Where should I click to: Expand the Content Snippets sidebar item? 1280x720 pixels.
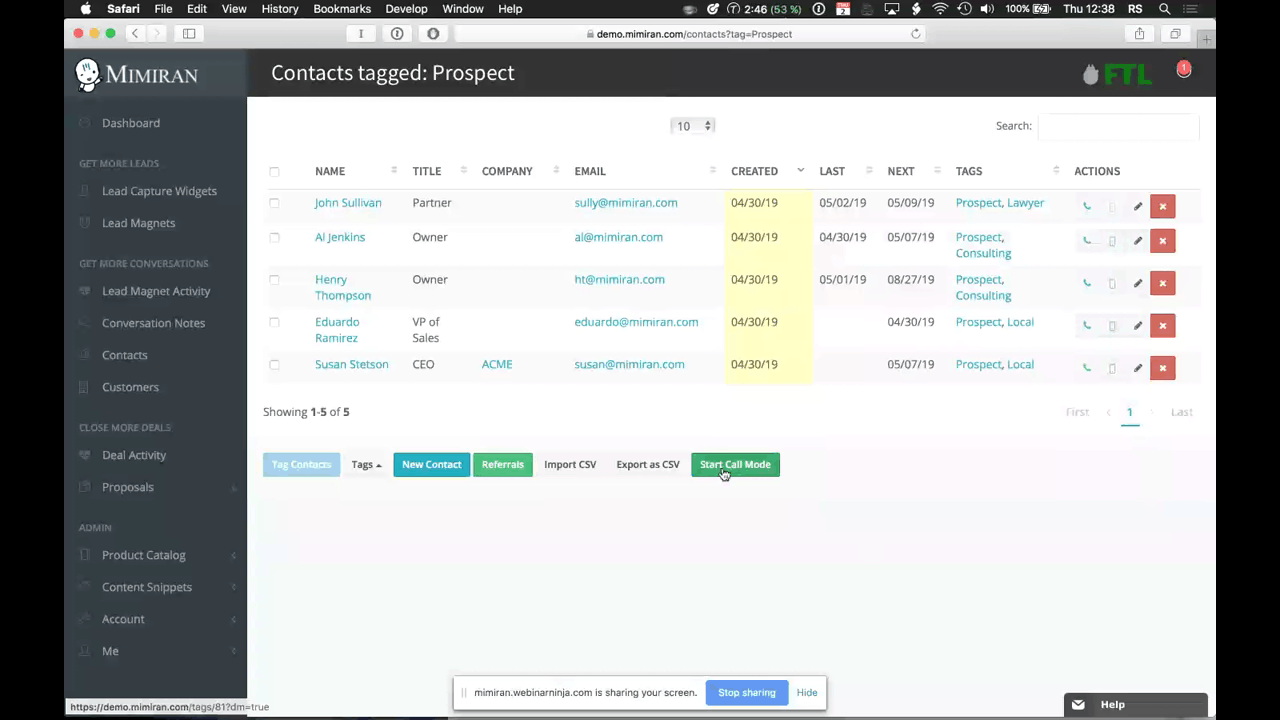tap(147, 587)
